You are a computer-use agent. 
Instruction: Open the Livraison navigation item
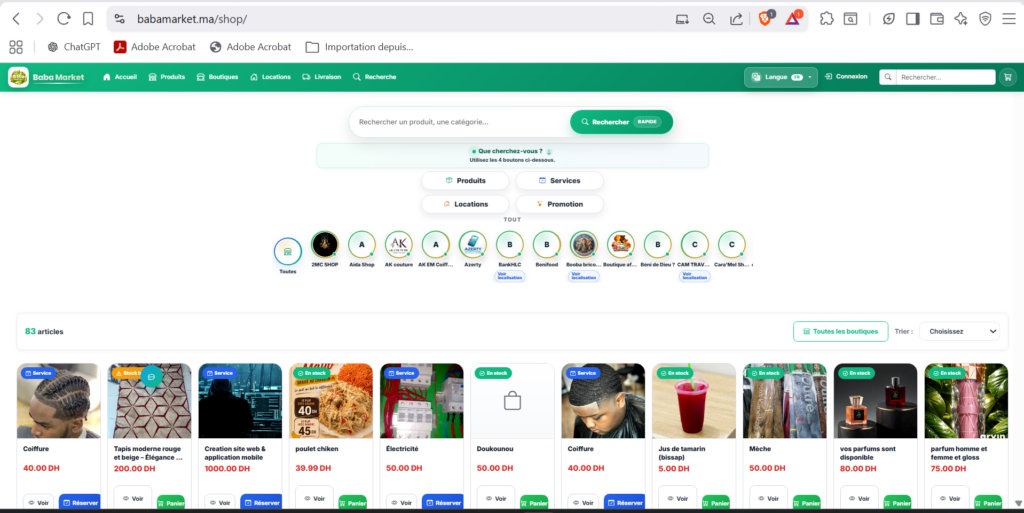(x=321, y=77)
